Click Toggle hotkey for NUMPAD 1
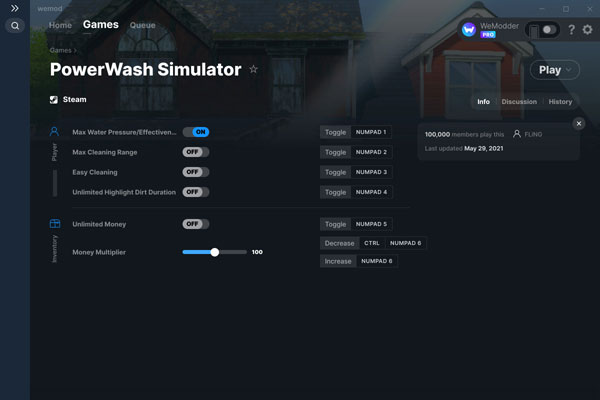 335,132
